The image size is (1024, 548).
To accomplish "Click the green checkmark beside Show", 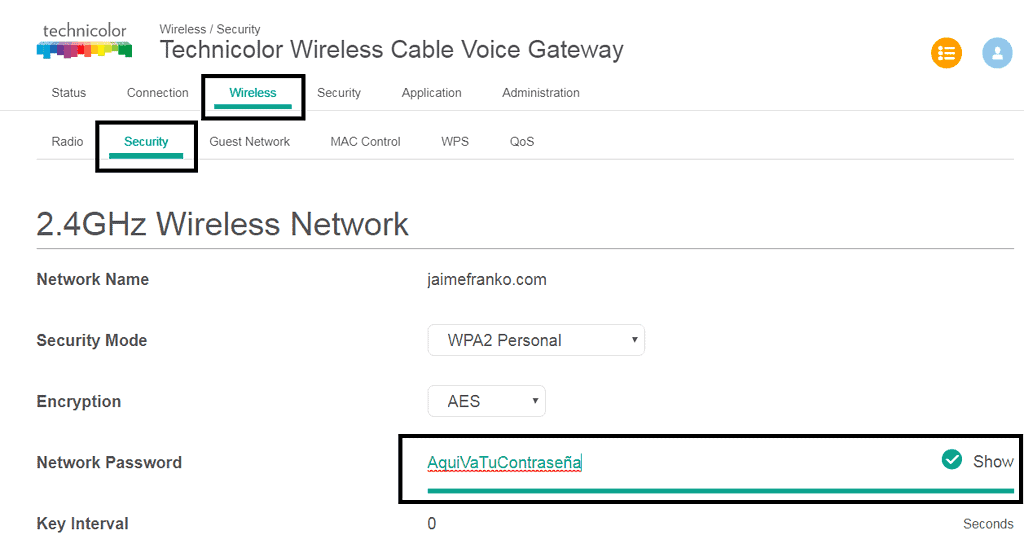I will (x=952, y=460).
